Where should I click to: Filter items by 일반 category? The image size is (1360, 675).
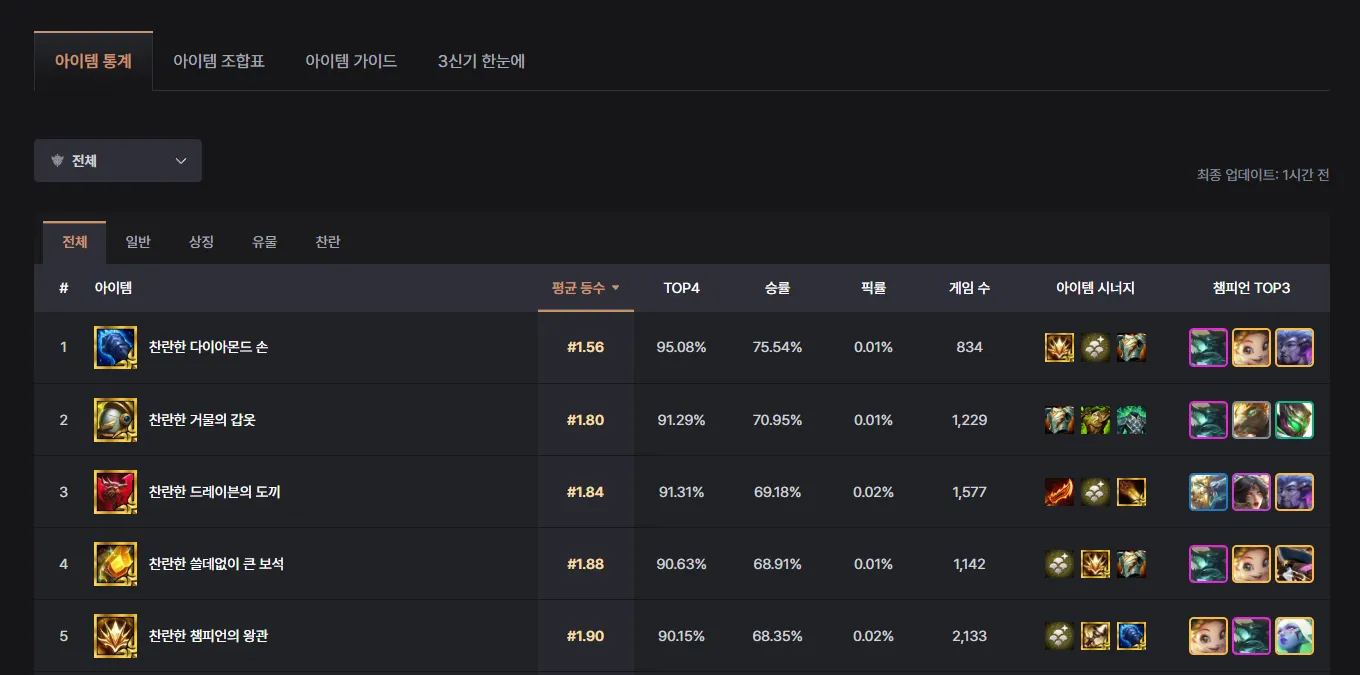pos(138,242)
